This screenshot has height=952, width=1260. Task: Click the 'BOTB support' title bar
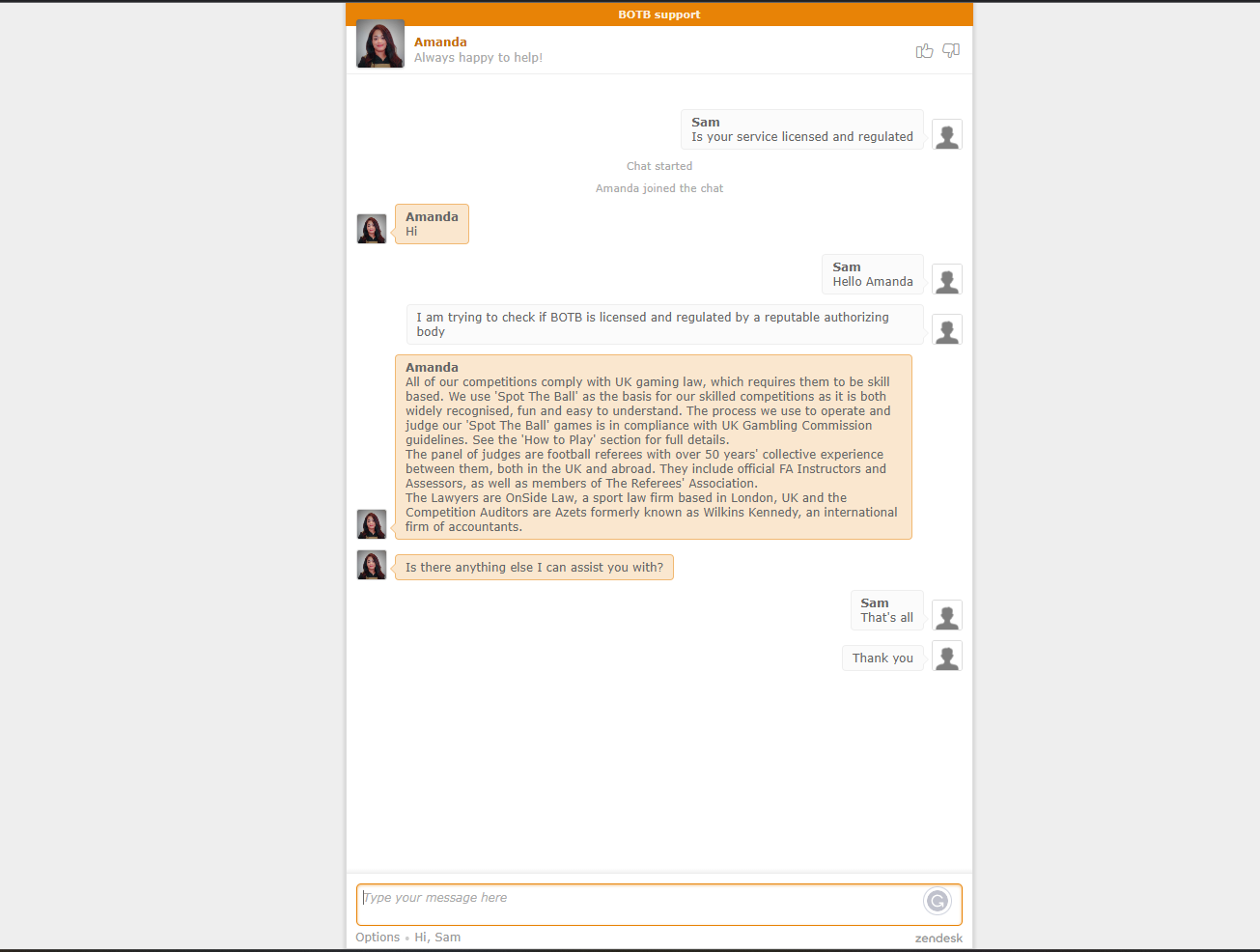pos(659,14)
